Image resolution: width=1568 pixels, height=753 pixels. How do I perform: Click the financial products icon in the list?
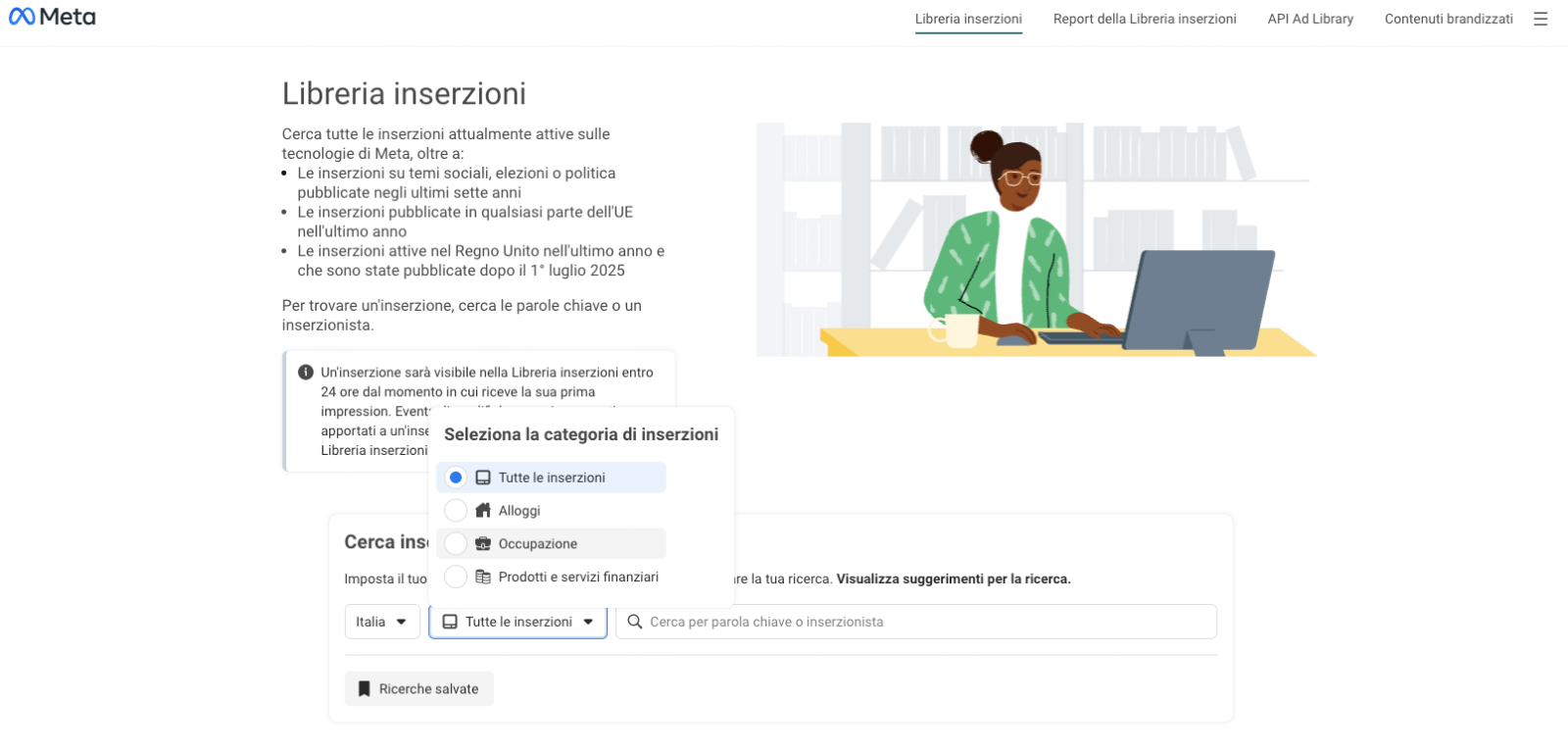click(x=483, y=577)
